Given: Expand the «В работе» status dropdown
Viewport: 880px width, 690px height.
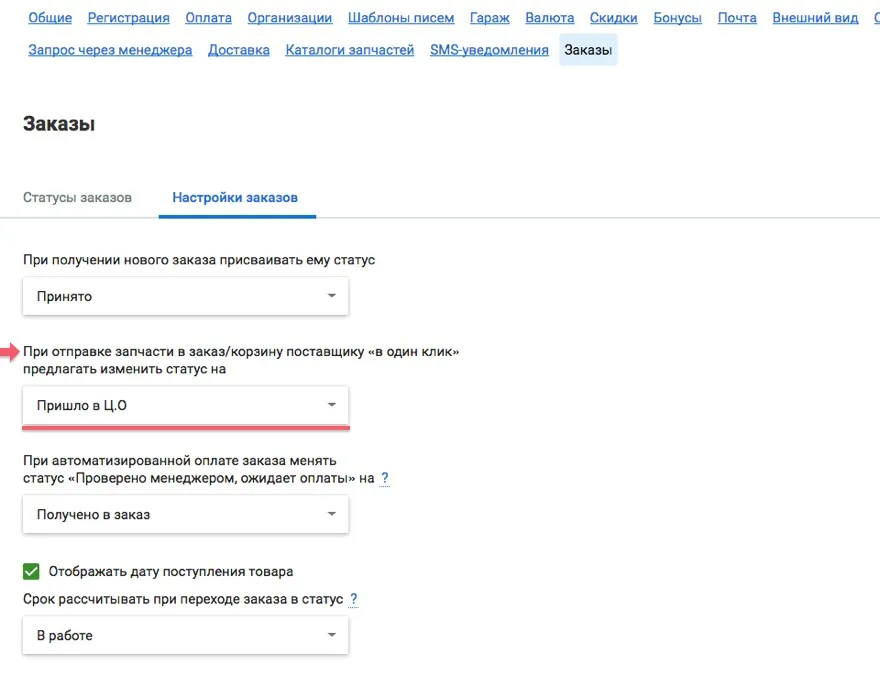Looking at the screenshot, I should point(185,635).
